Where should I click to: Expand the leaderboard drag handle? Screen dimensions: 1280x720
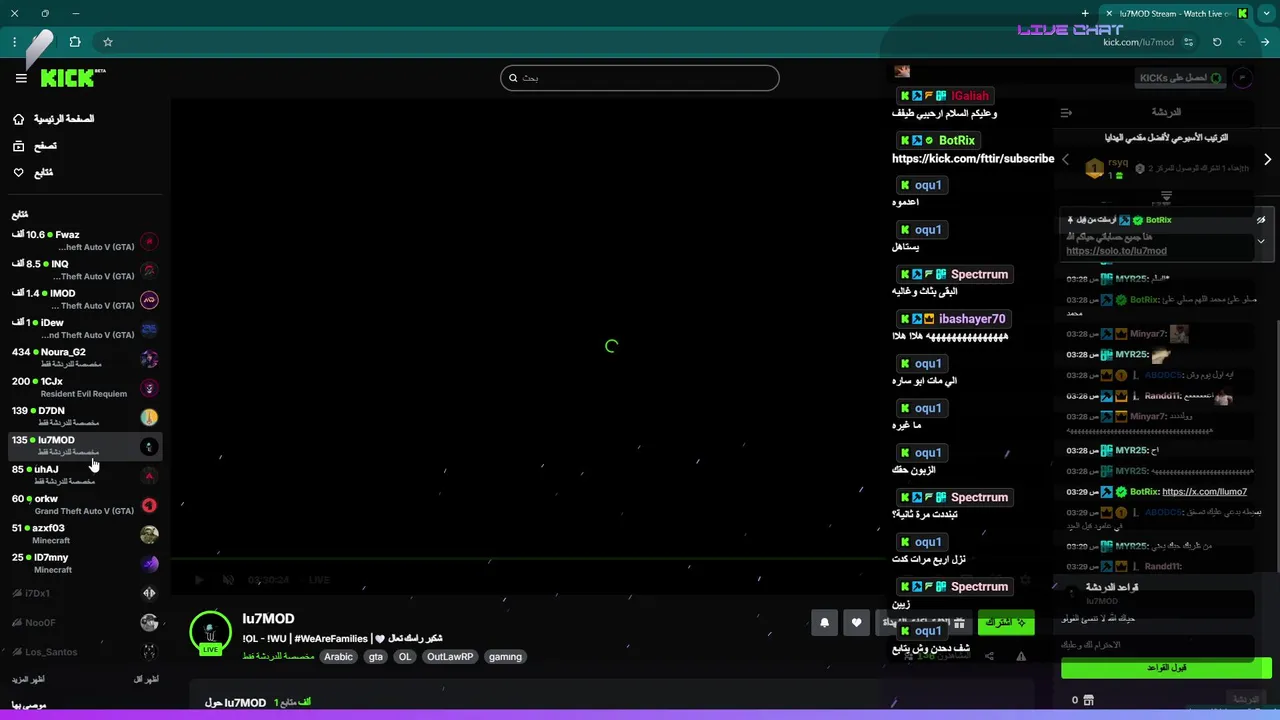point(1166,197)
